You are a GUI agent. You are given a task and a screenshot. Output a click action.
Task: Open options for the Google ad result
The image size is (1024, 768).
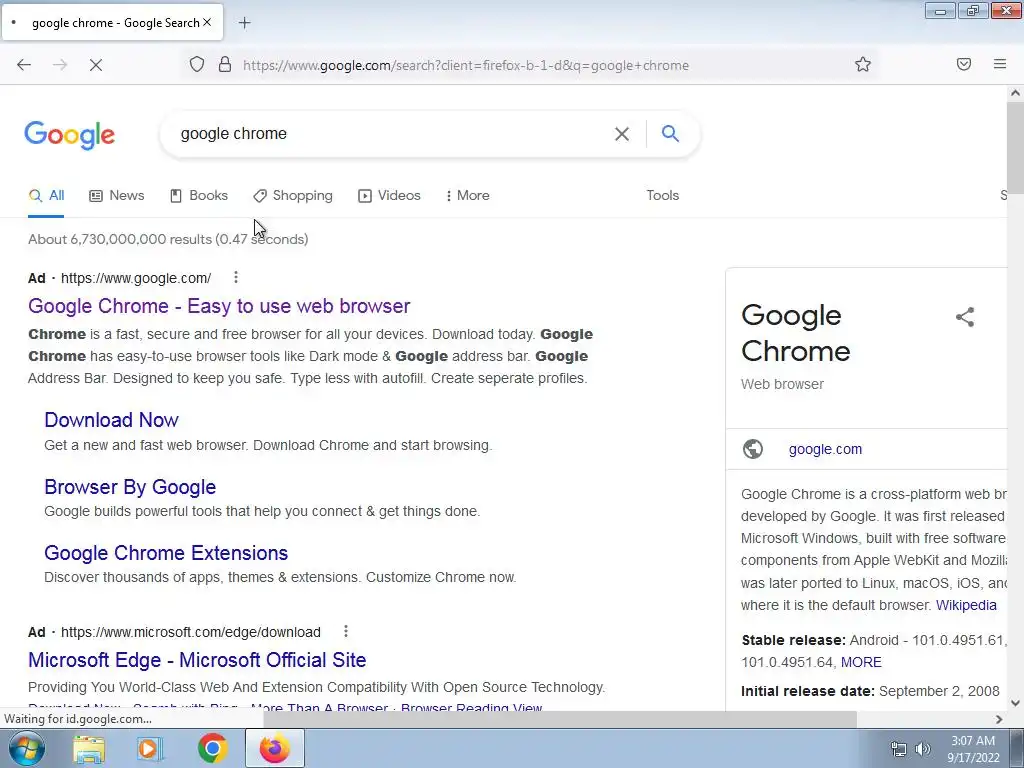click(x=236, y=278)
